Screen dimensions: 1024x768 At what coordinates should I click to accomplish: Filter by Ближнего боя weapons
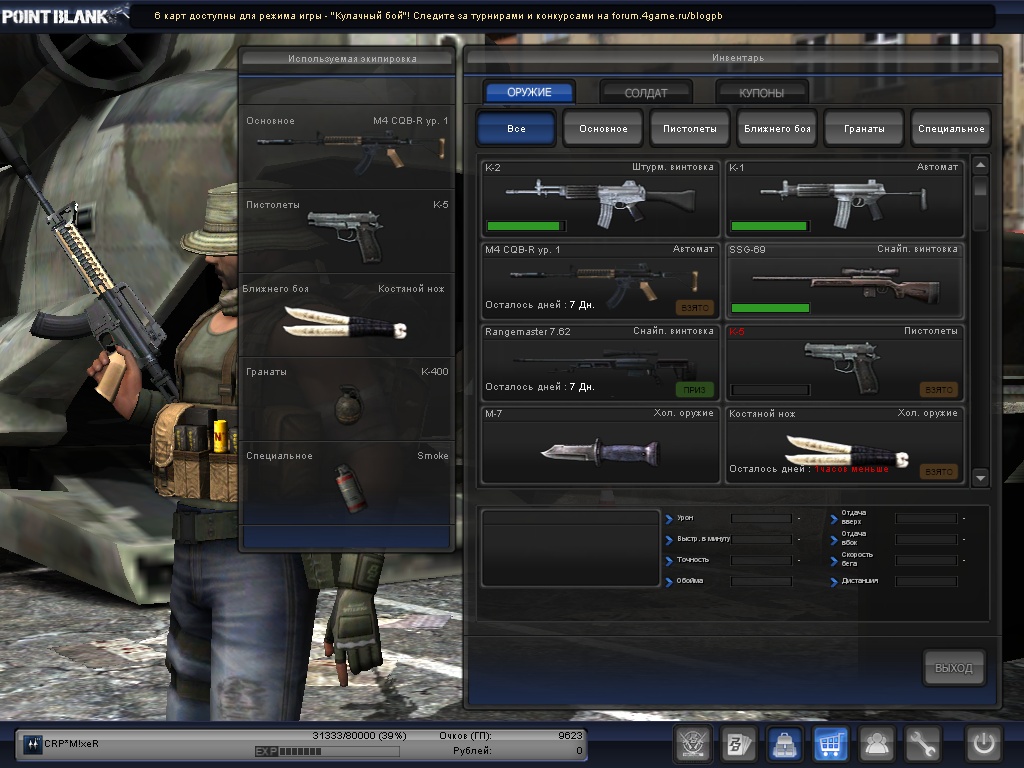pos(776,128)
